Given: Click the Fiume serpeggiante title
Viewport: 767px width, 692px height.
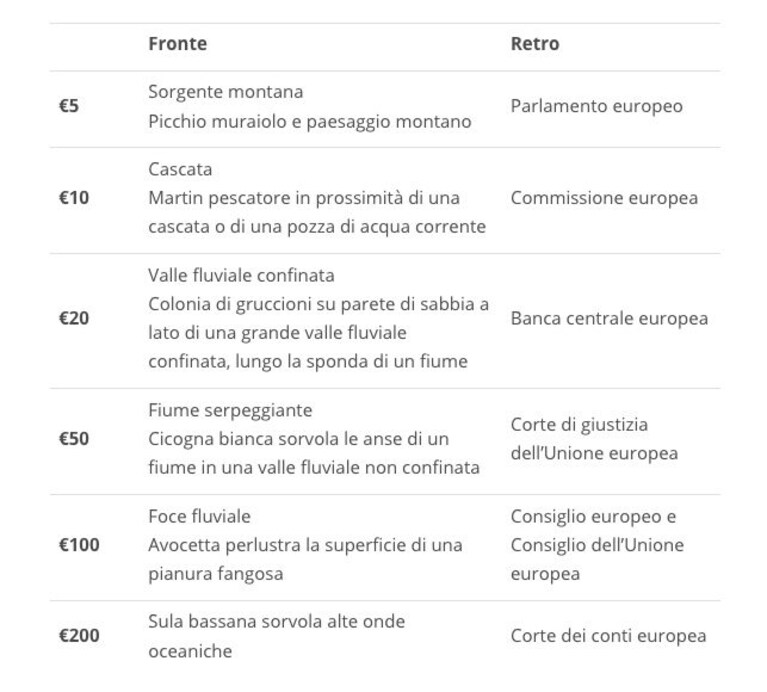Looking at the screenshot, I should click(x=230, y=410).
